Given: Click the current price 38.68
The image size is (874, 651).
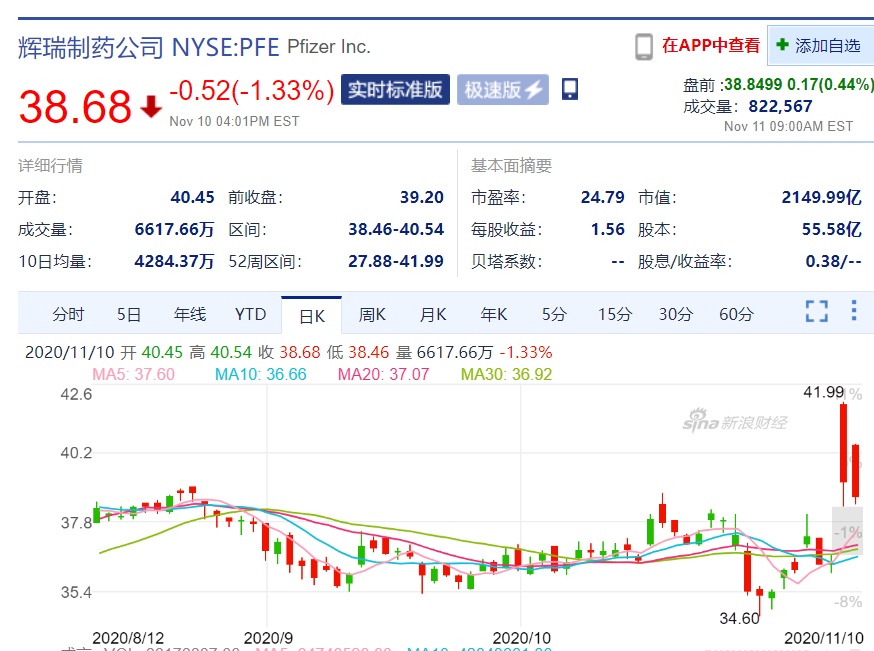Looking at the screenshot, I should 75,106.
